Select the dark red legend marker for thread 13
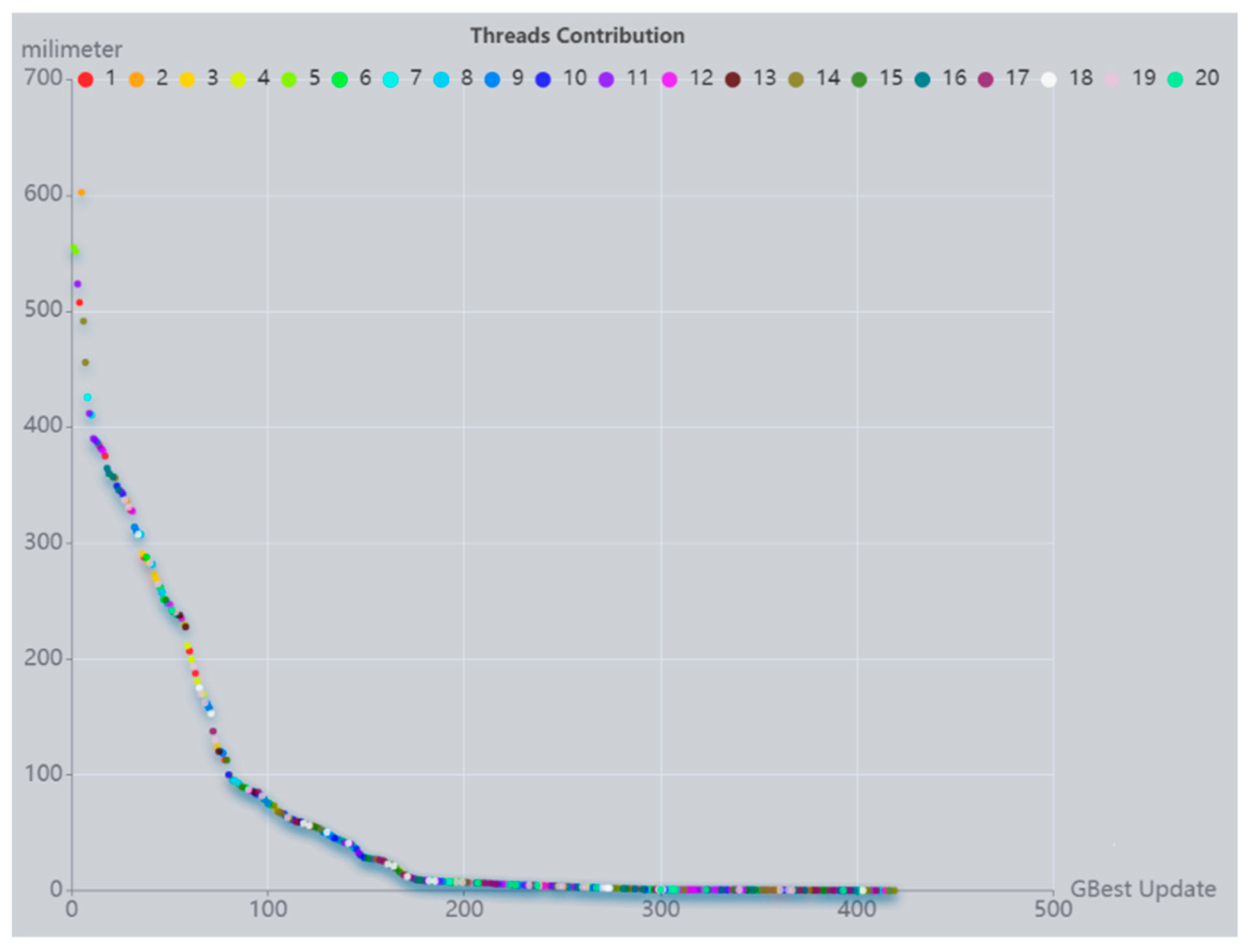1249x952 pixels. pos(731,78)
